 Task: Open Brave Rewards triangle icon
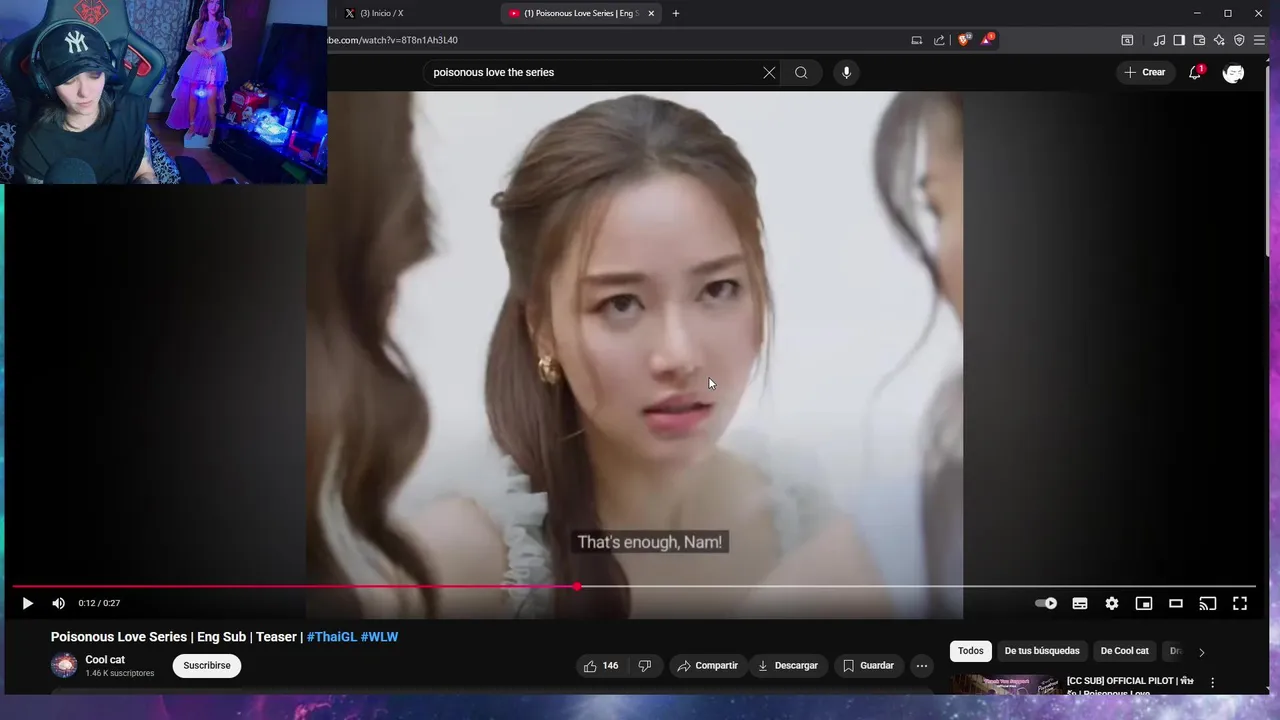coord(987,40)
